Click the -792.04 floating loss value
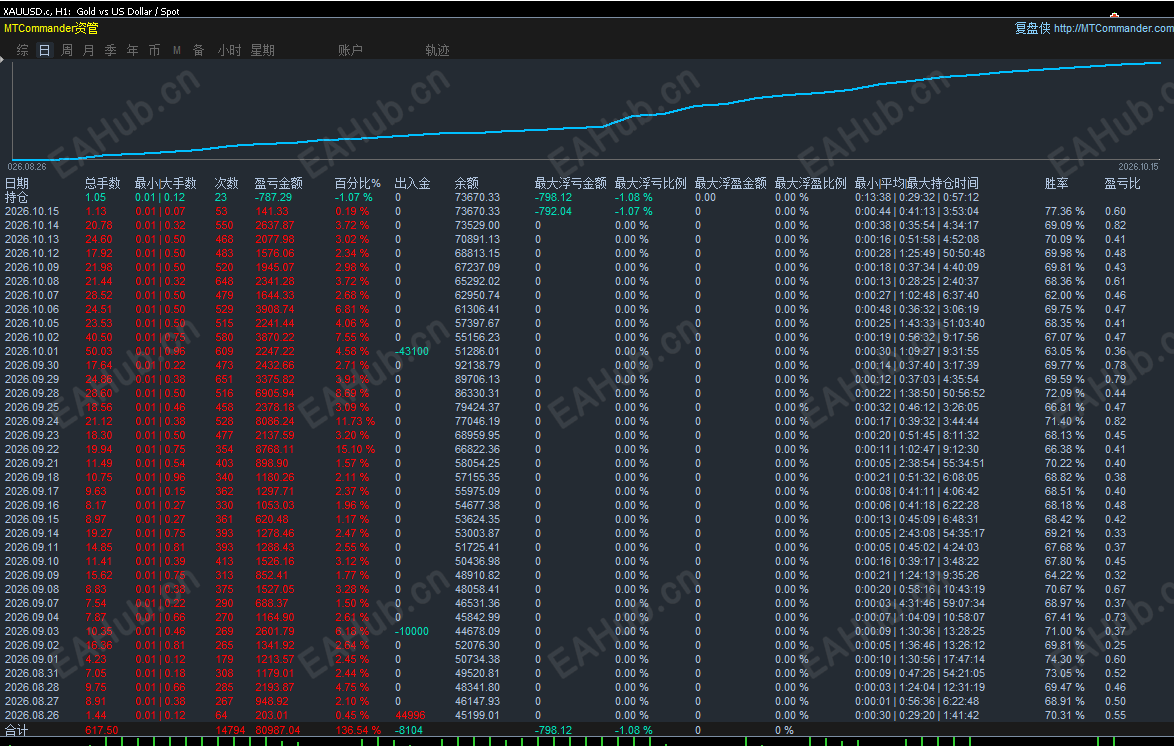 click(x=553, y=211)
